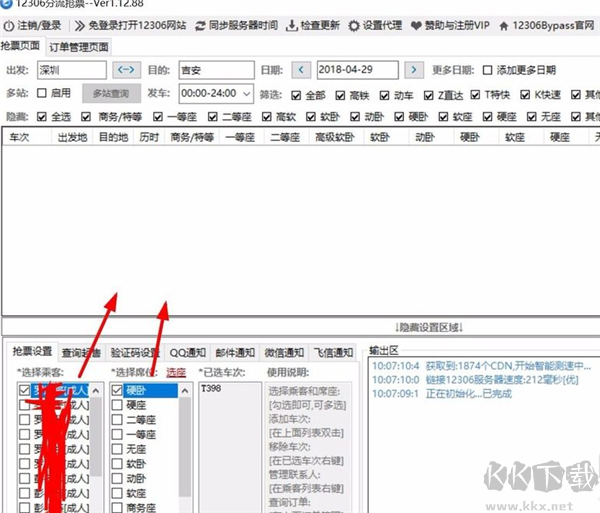Click the sync server time icon
600x513 pixels.
200,26
